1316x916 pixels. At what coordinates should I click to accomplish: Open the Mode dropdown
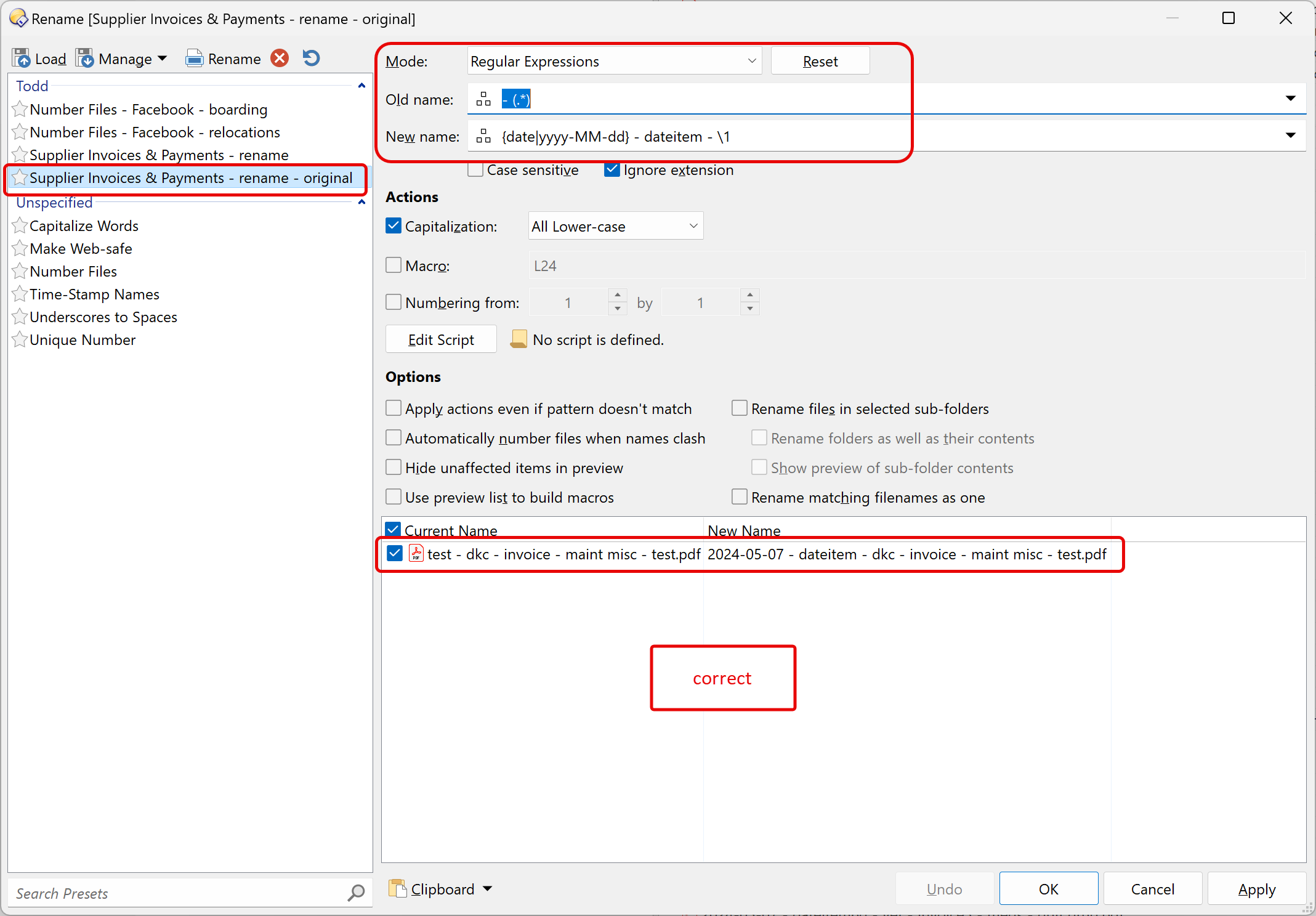614,62
